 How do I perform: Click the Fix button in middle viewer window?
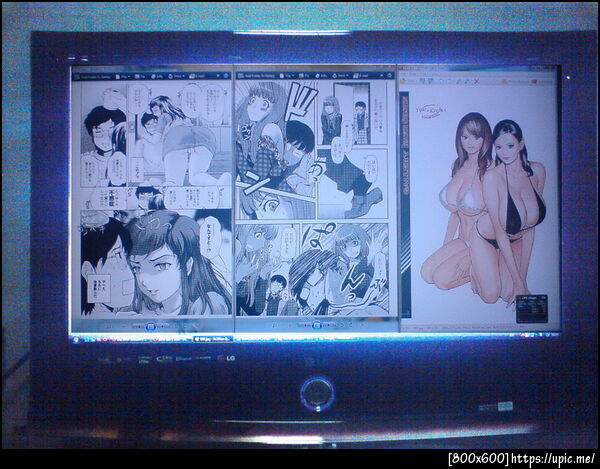coord(303,76)
